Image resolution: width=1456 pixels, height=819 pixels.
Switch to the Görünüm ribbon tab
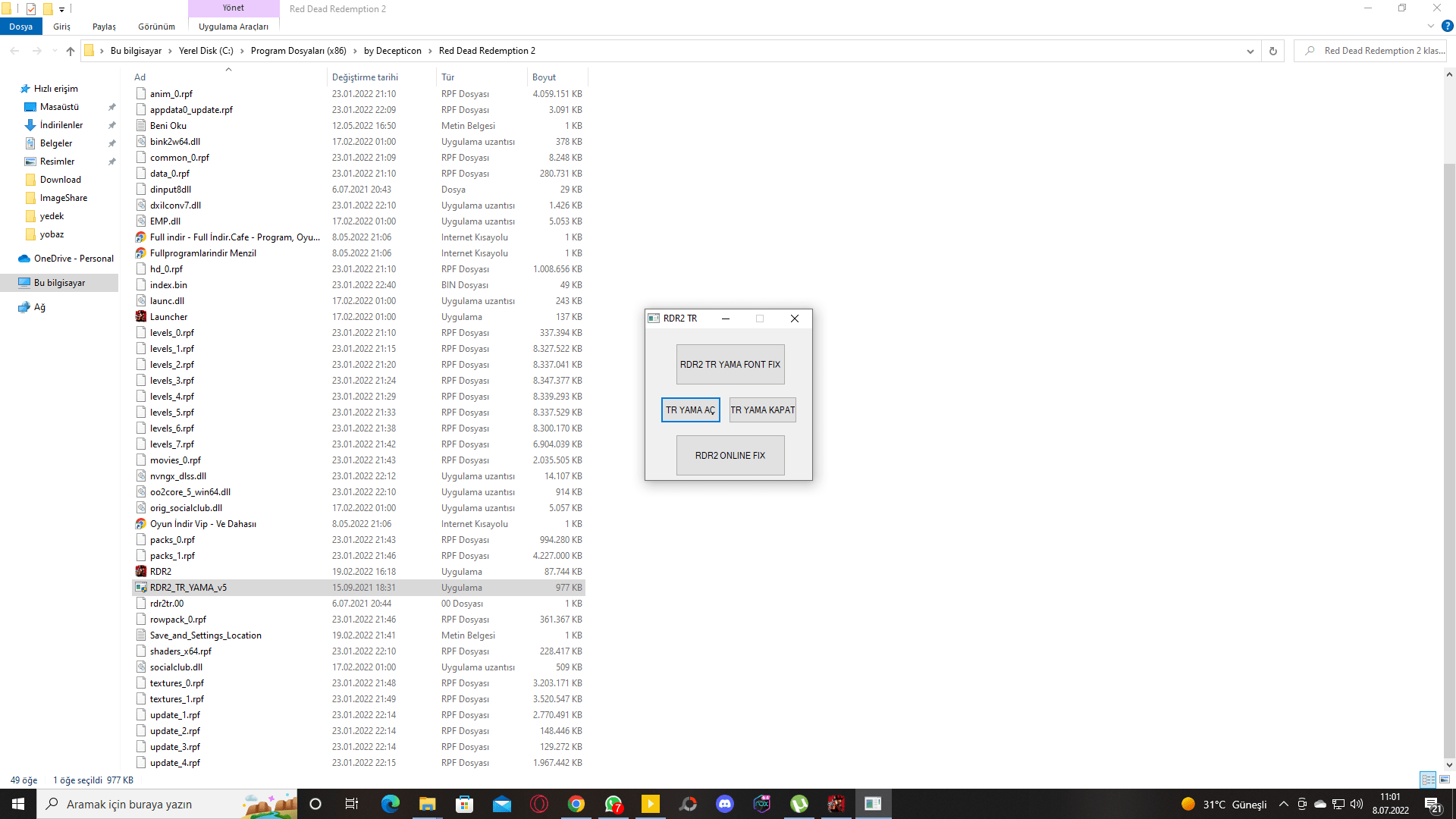(x=156, y=27)
